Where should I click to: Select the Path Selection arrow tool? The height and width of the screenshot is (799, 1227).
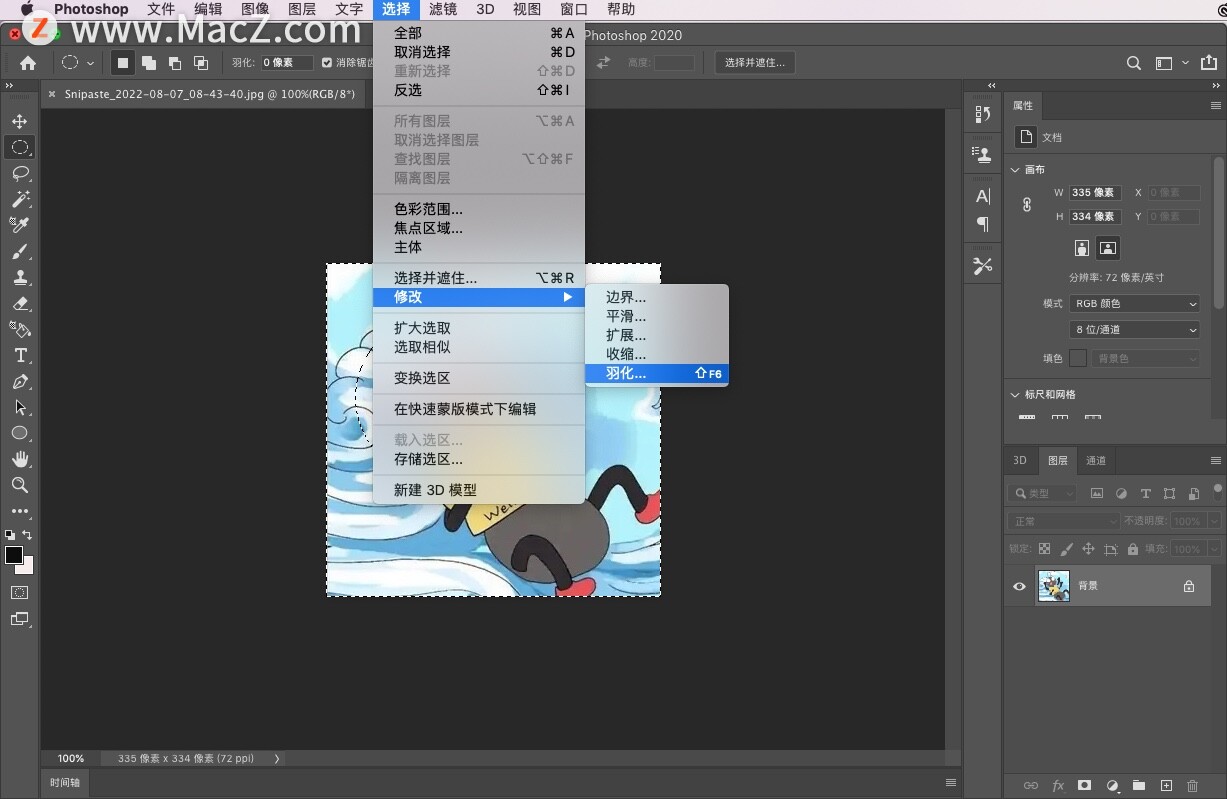pos(20,407)
